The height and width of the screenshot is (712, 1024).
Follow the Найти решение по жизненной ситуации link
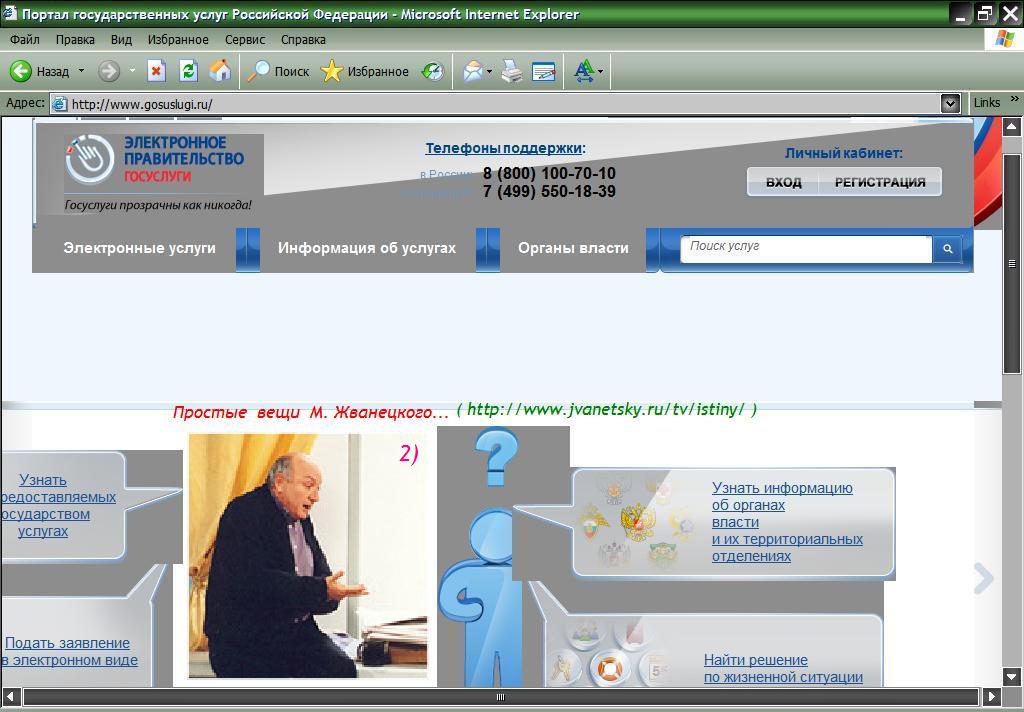click(782, 668)
